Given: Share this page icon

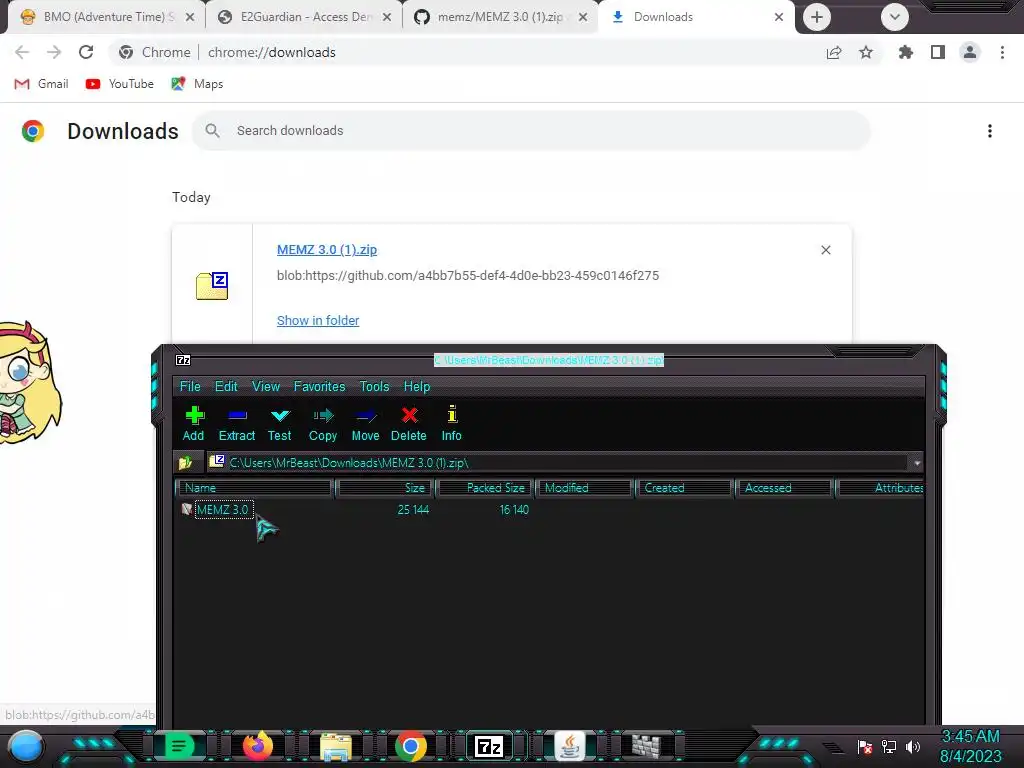Looking at the screenshot, I should tap(833, 52).
